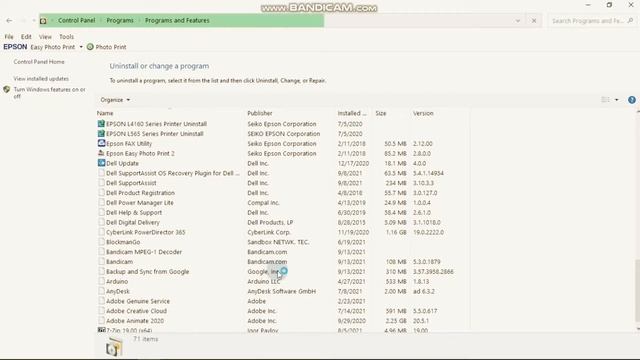Viewport: 640px width, 360px height.
Task: Click the Control Panel address bar icon
Action: pos(43,20)
